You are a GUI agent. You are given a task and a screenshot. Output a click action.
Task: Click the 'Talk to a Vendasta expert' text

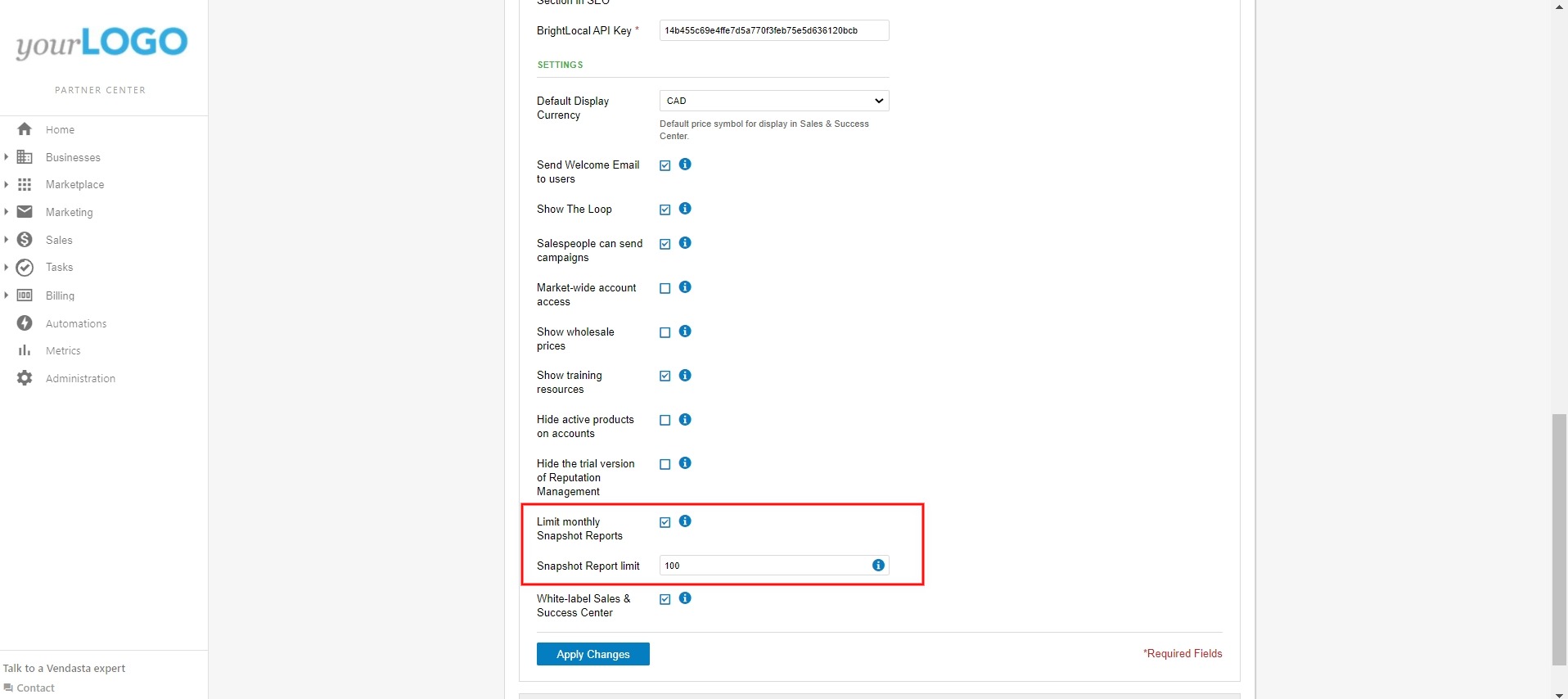[x=64, y=669]
